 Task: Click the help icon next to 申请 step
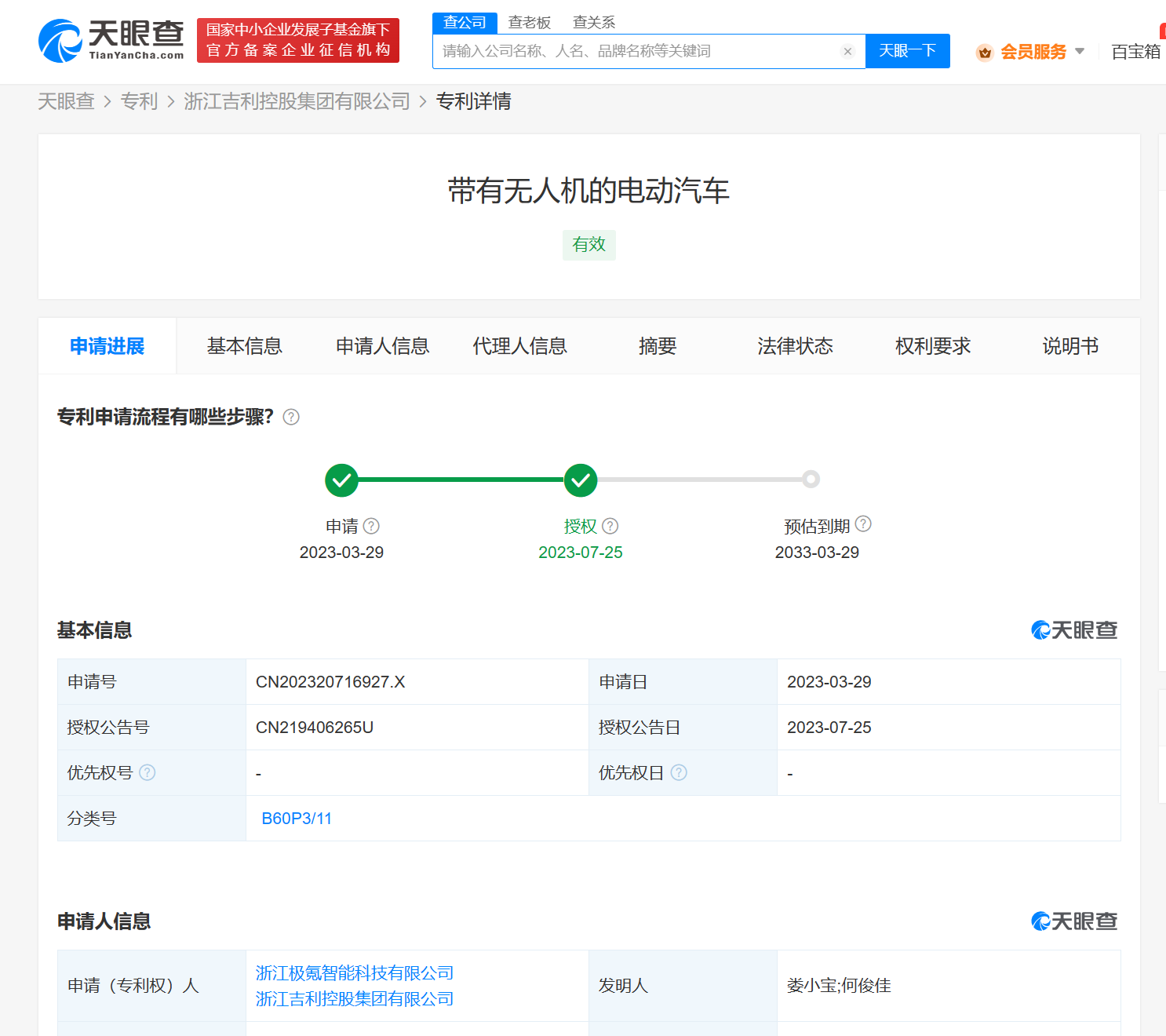[372, 526]
